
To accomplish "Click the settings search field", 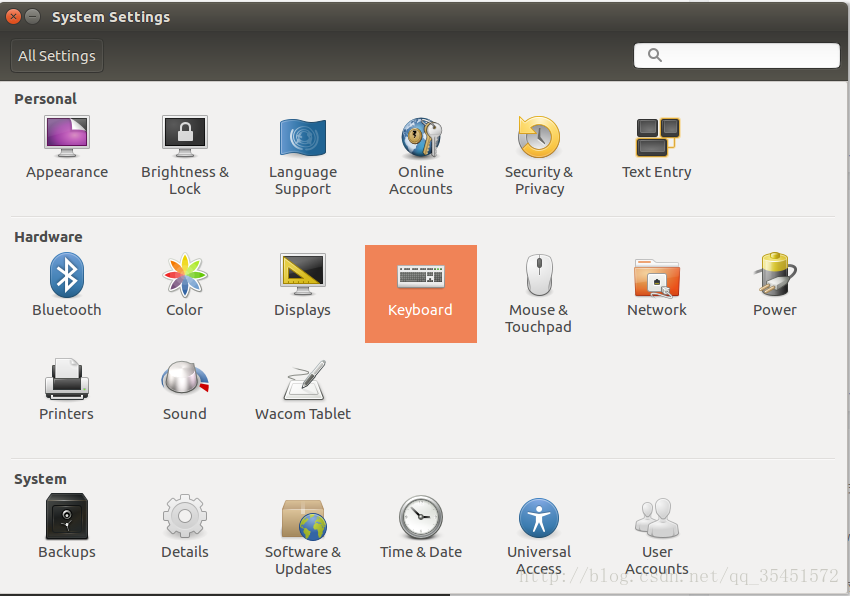I will click(x=737, y=55).
